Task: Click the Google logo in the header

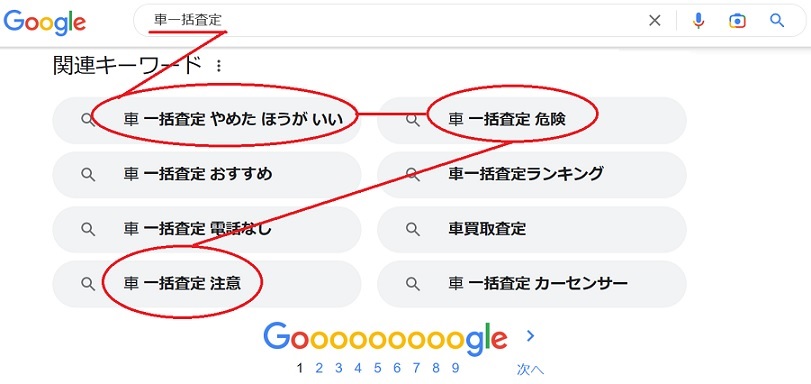Action: pyautogui.click(x=44, y=21)
